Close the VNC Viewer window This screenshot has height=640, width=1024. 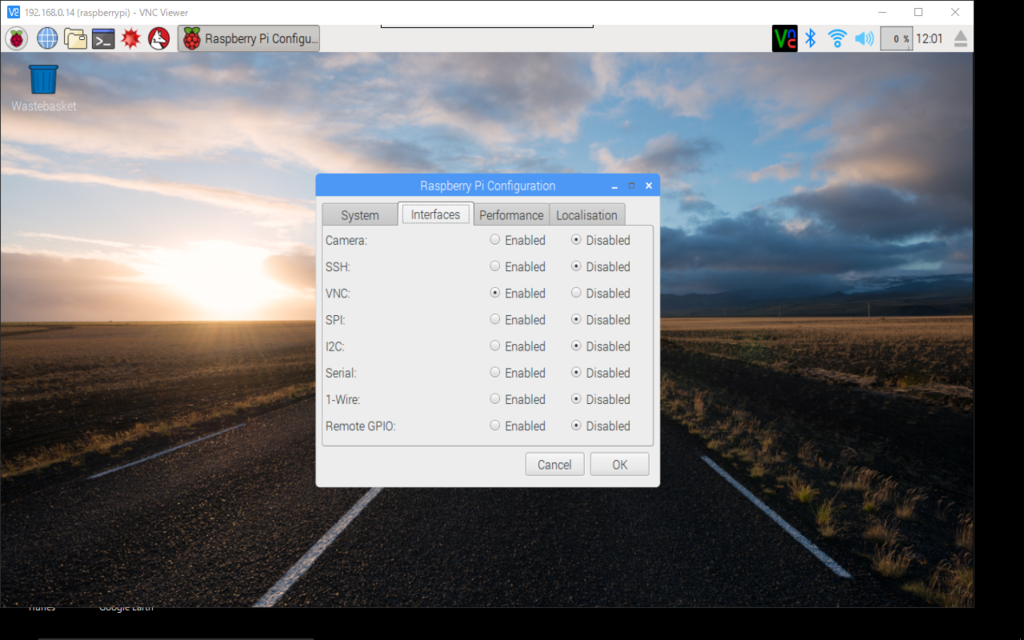click(x=955, y=12)
